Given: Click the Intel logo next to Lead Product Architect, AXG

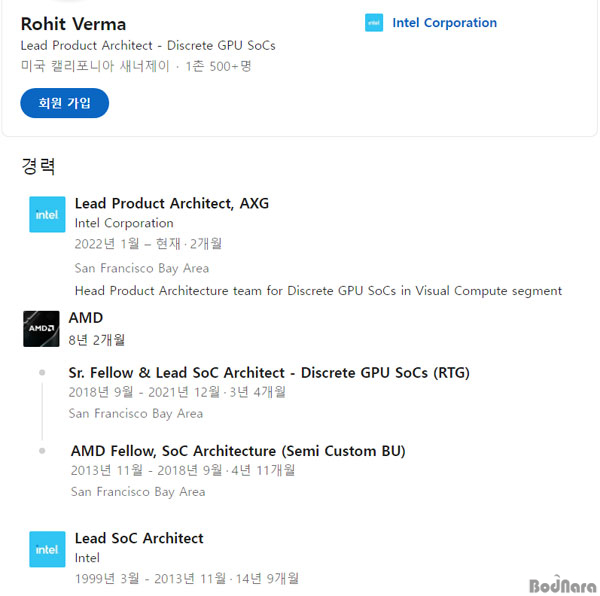Looking at the screenshot, I should 47,214.
